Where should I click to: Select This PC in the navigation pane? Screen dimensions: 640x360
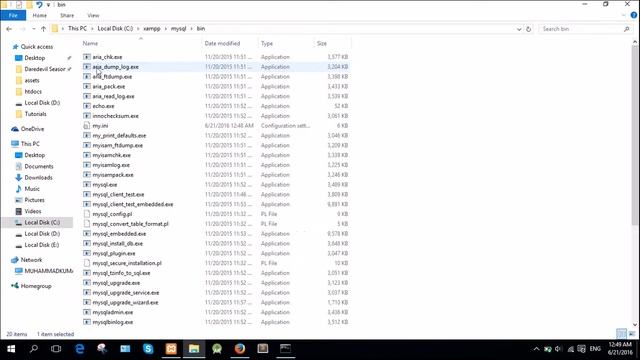[30, 144]
